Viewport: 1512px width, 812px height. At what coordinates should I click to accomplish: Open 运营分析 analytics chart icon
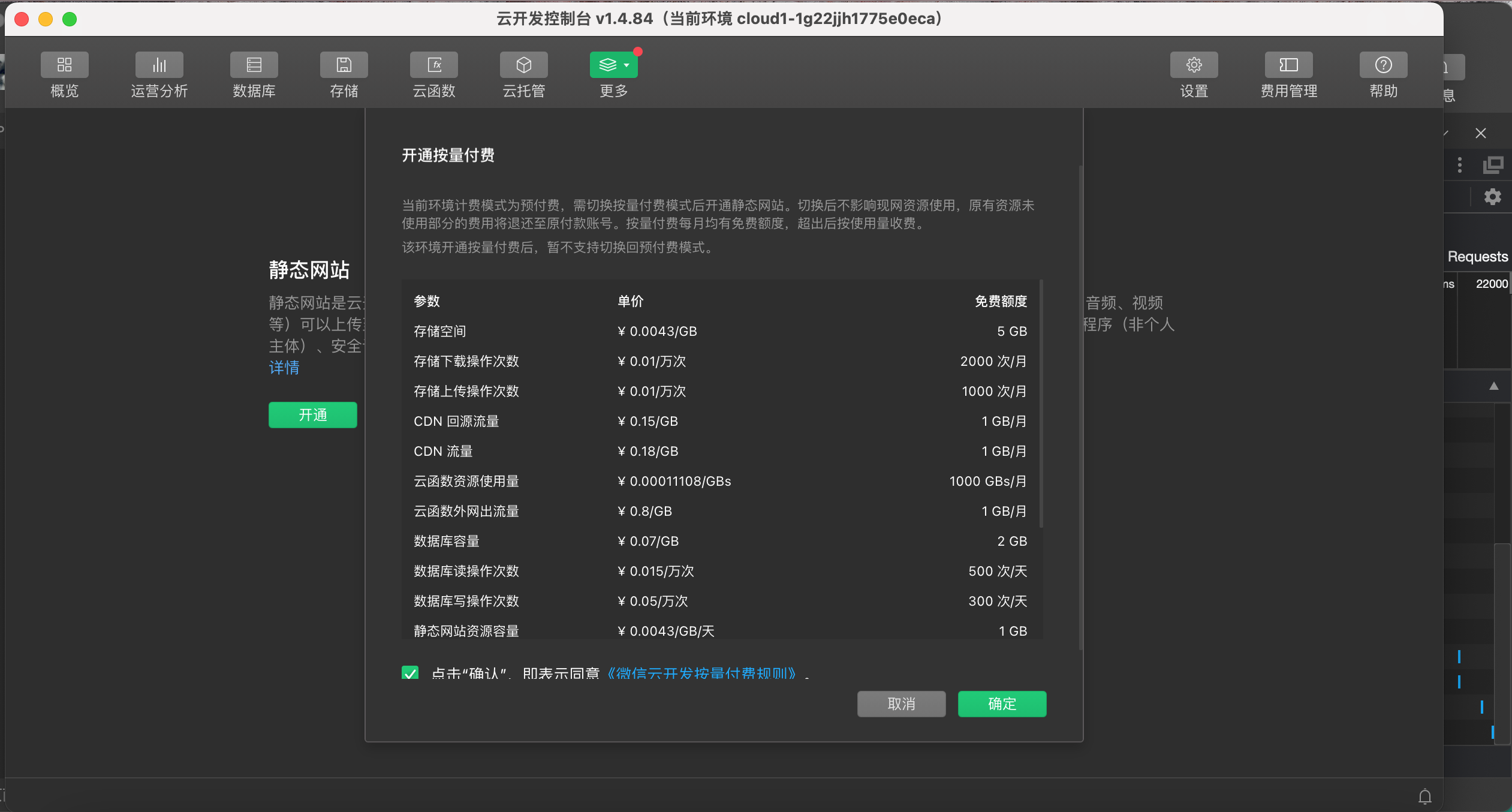159,65
